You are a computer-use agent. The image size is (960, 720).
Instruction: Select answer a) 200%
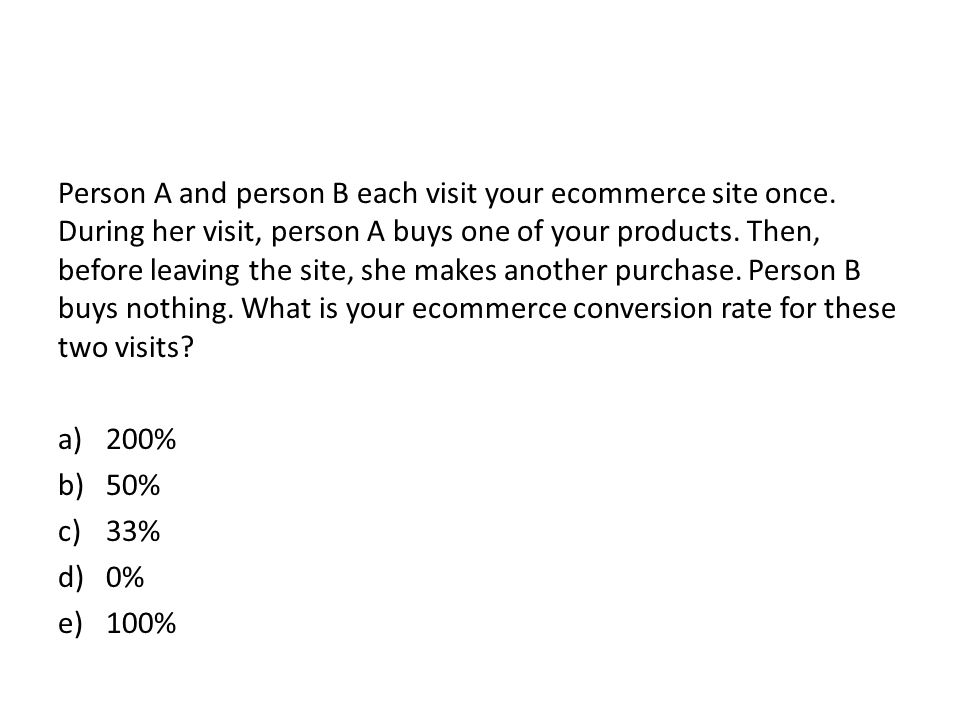click(x=117, y=440)
